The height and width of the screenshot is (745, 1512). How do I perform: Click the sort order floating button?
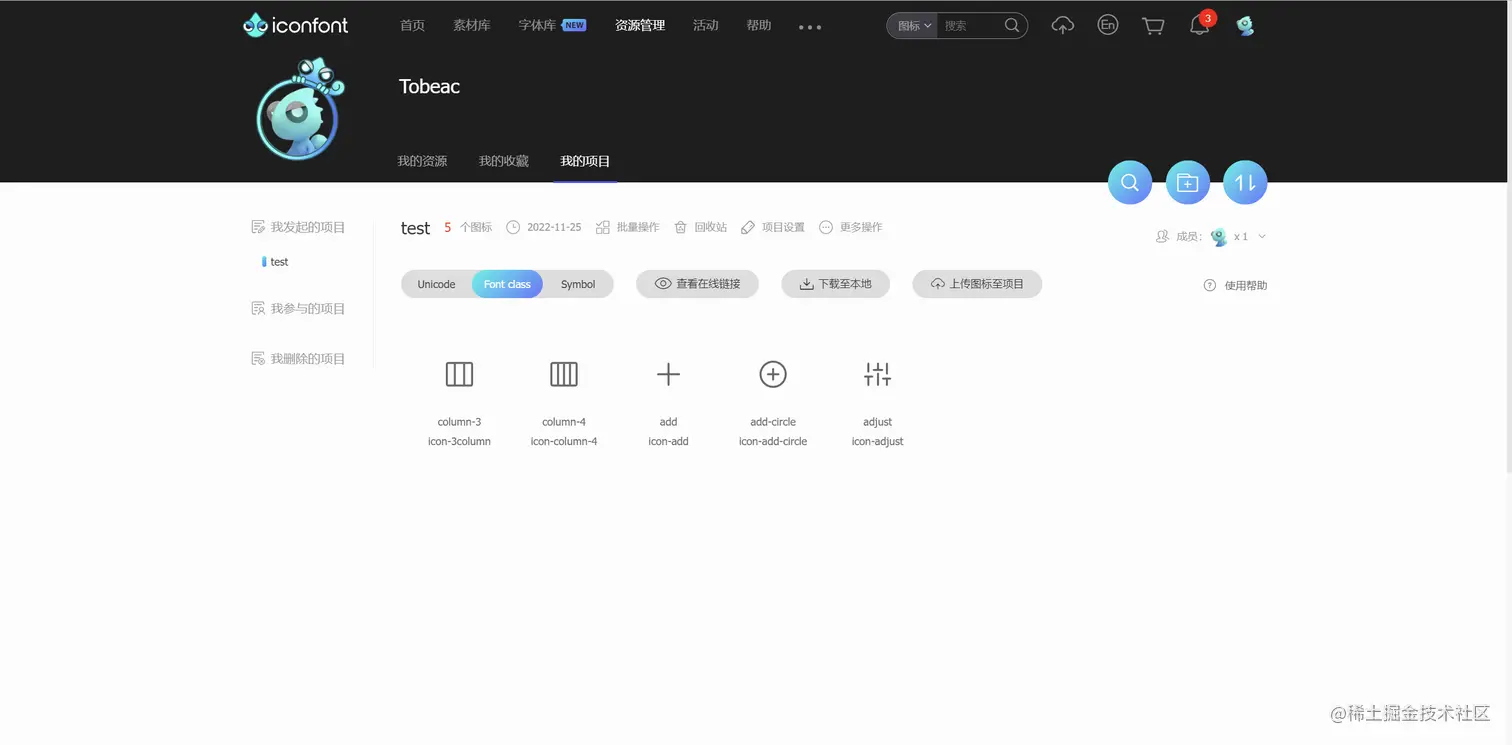click(x=1245, y=182)
